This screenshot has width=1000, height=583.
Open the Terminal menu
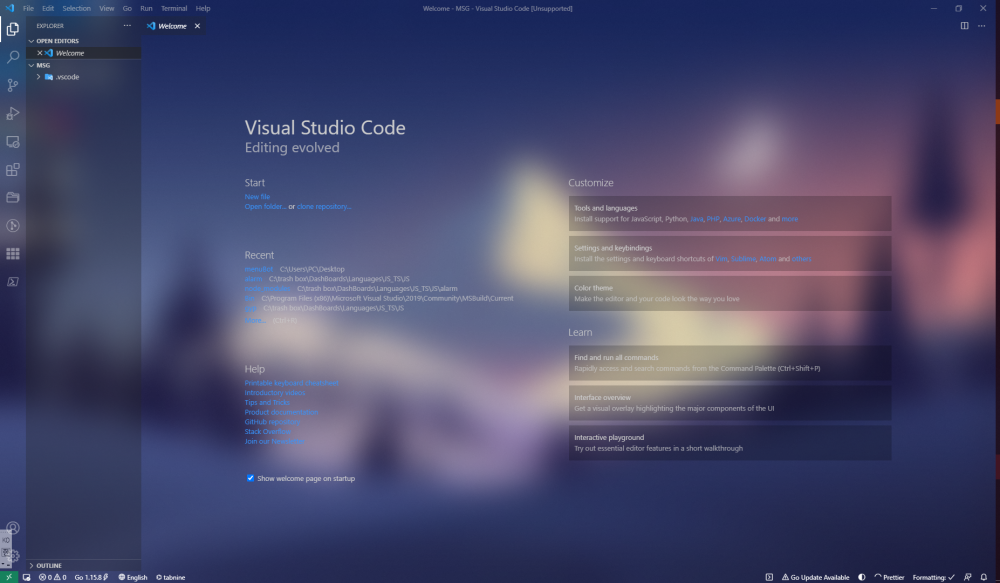(173, 8)
